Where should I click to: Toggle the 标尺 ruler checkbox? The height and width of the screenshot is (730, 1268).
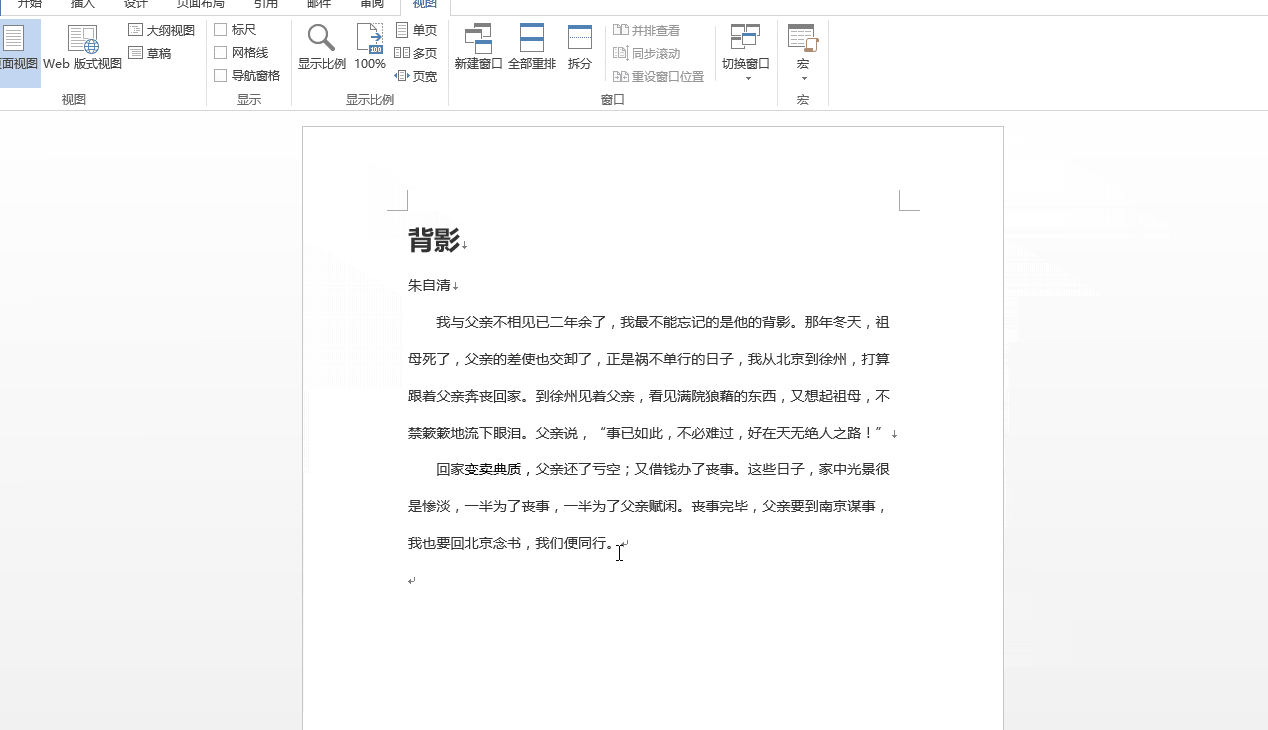(x=221, y=30)
